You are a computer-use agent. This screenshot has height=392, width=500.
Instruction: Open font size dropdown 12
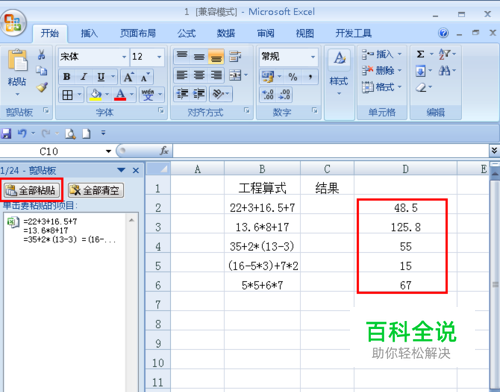click(159, 57)
